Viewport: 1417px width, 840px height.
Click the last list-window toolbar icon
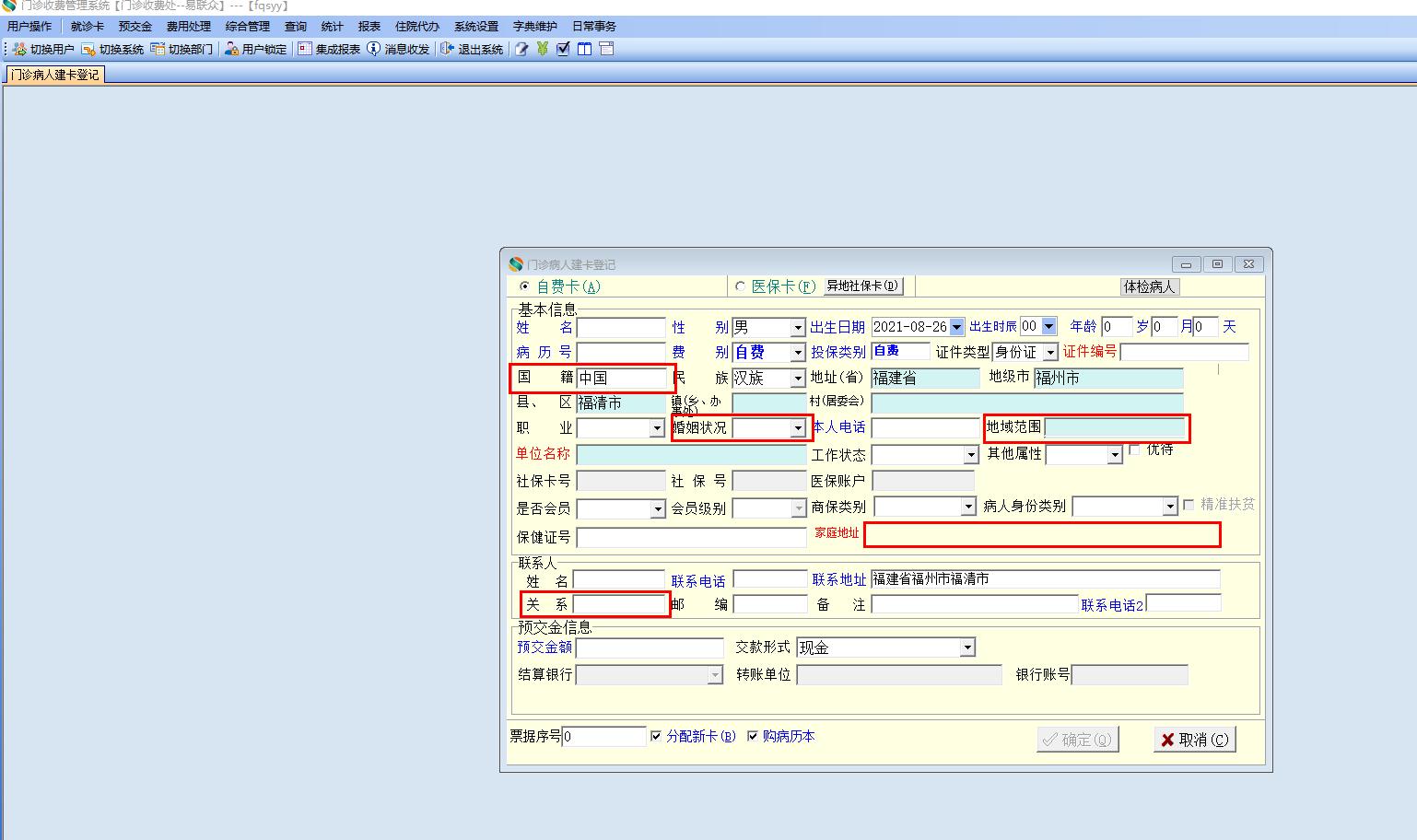pyautogui.click(x=606, y=49)
